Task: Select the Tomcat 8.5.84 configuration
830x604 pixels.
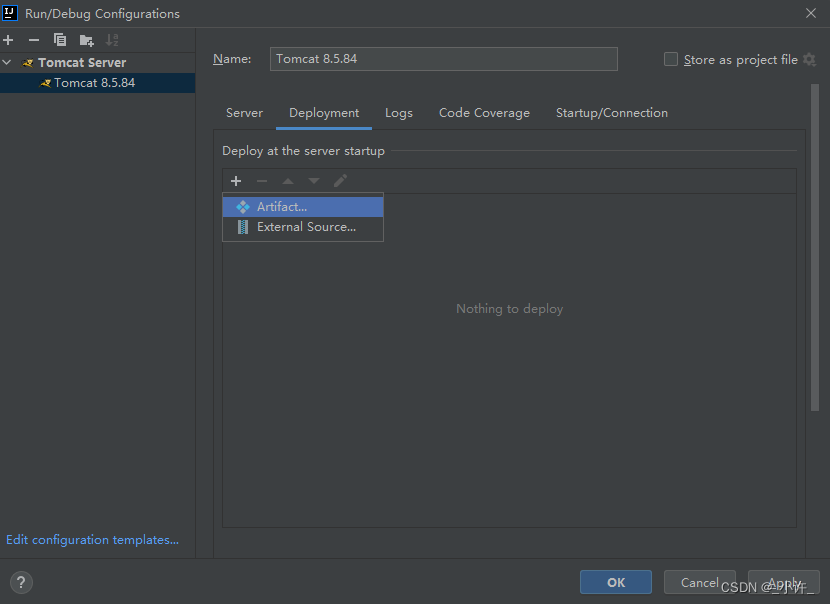Action: (x=97, y=83)
